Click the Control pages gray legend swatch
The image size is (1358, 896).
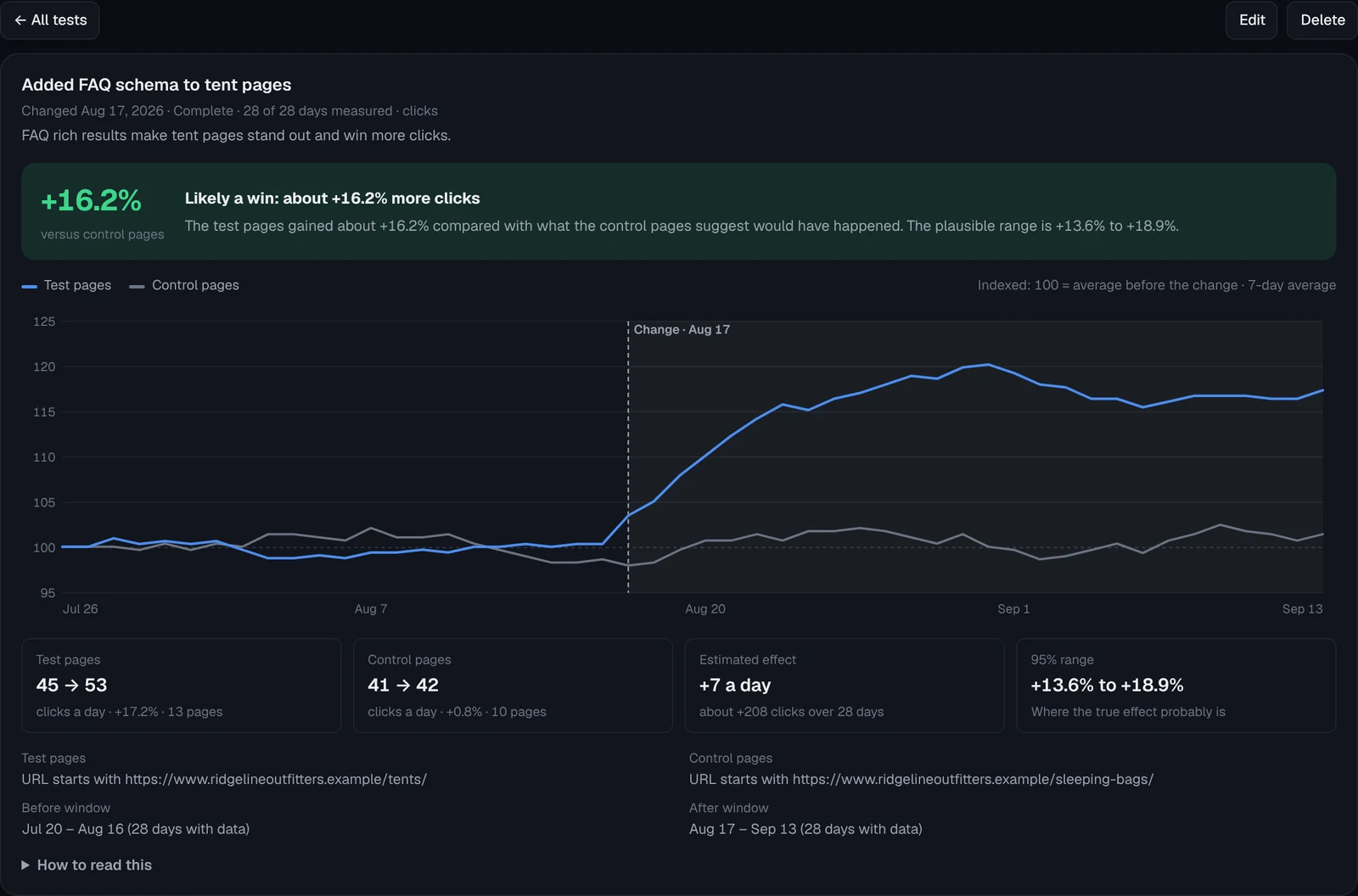(x=137, y=286)
